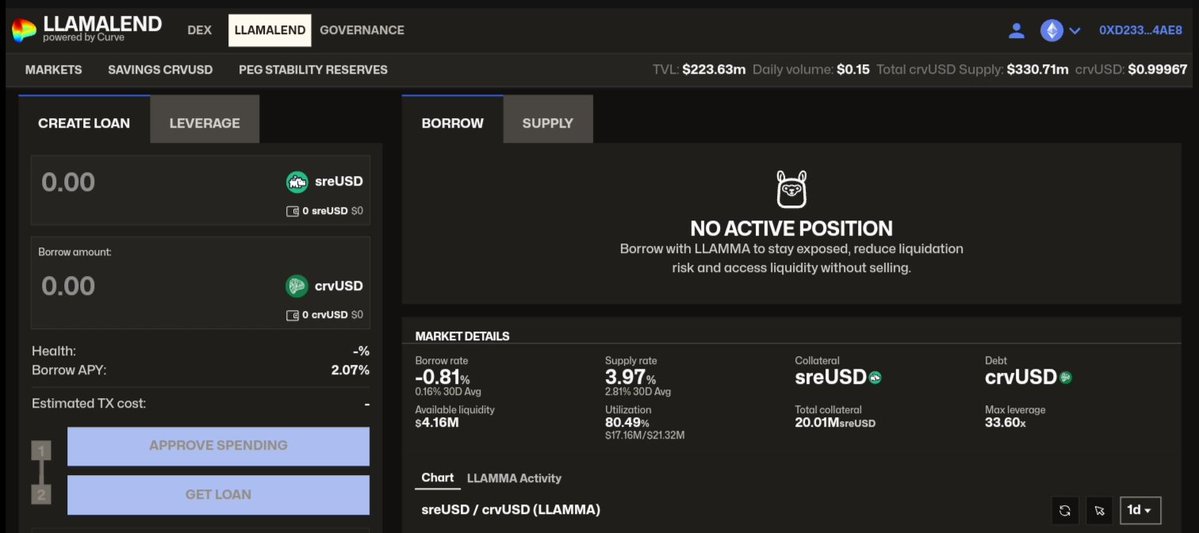This screenshot has height=533, width=1199.
Task: Click the Max leverage 33.60x value
Action: (1005, 422)
